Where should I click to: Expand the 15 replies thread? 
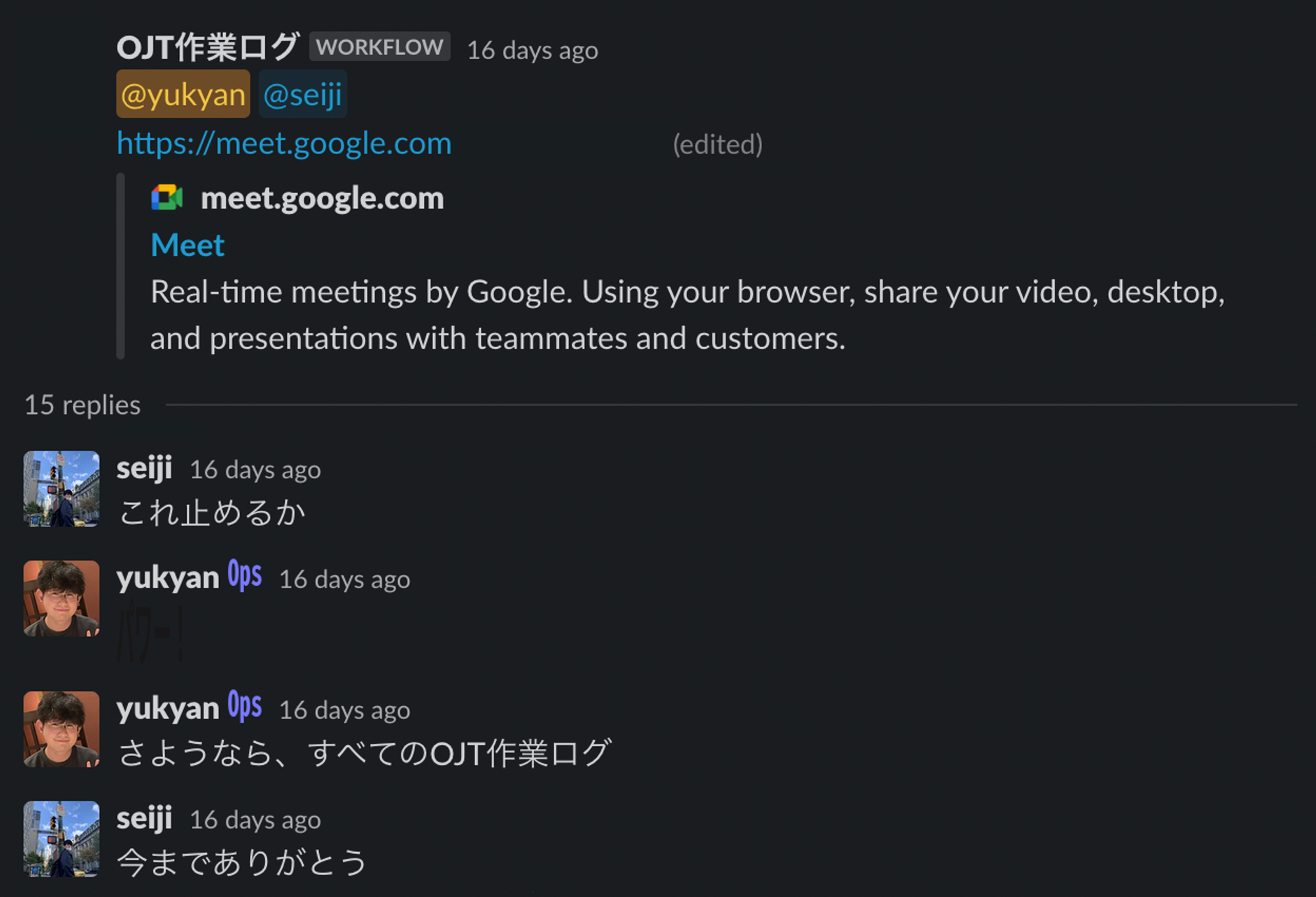[x=82, y=404]
